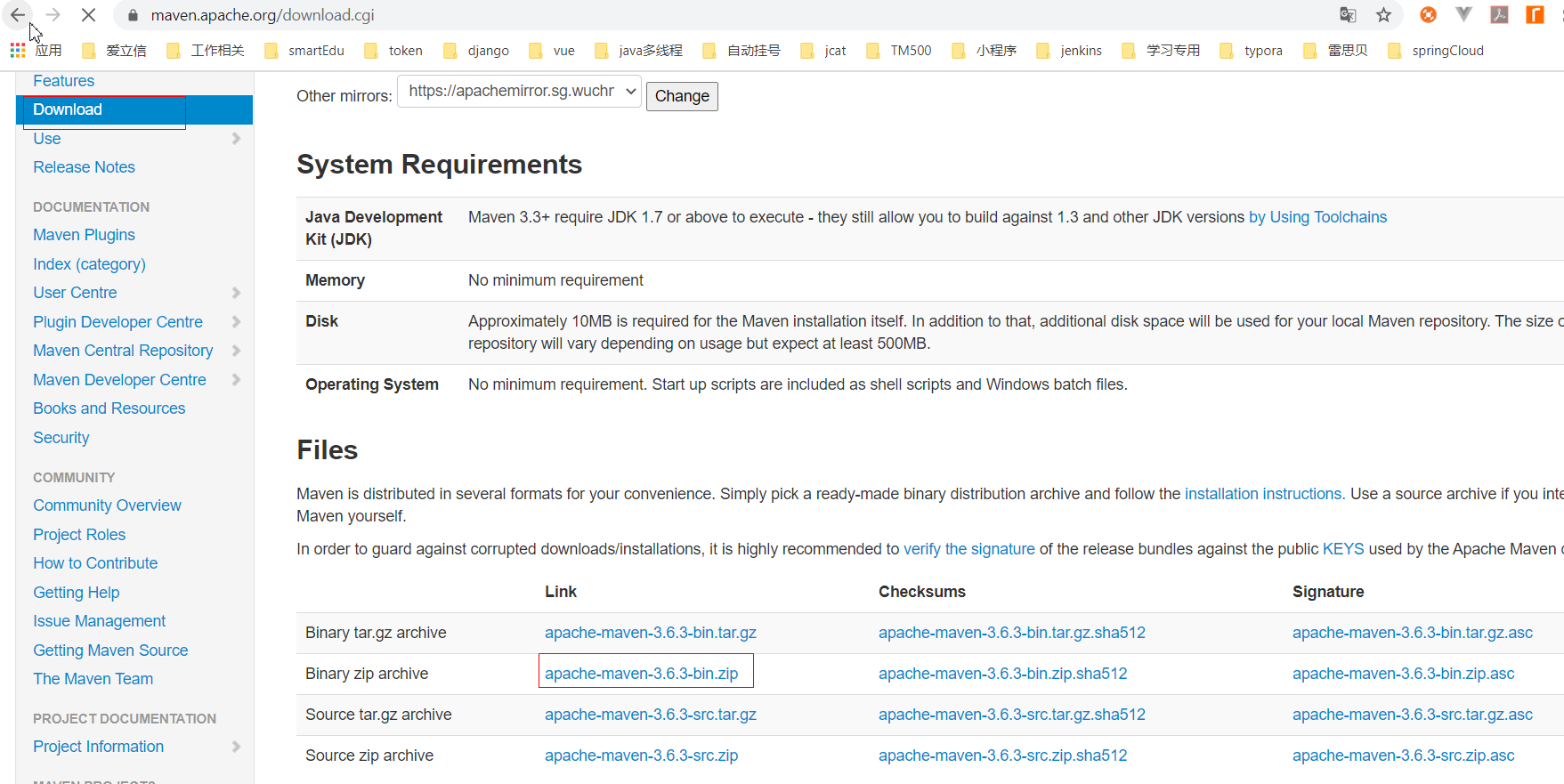Open the smartEdu bookmark folder

pyautogui.click(x=304, y=51)
